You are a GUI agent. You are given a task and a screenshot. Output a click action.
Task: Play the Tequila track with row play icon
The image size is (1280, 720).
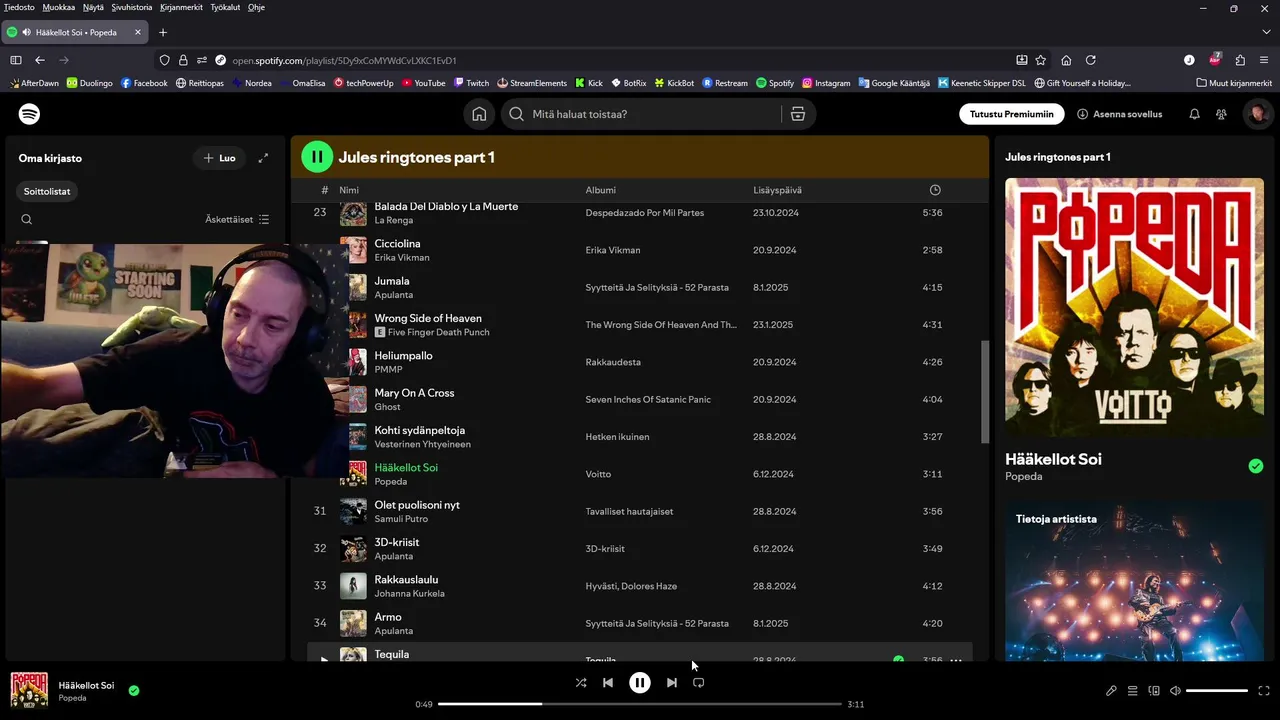coord(323,660)
